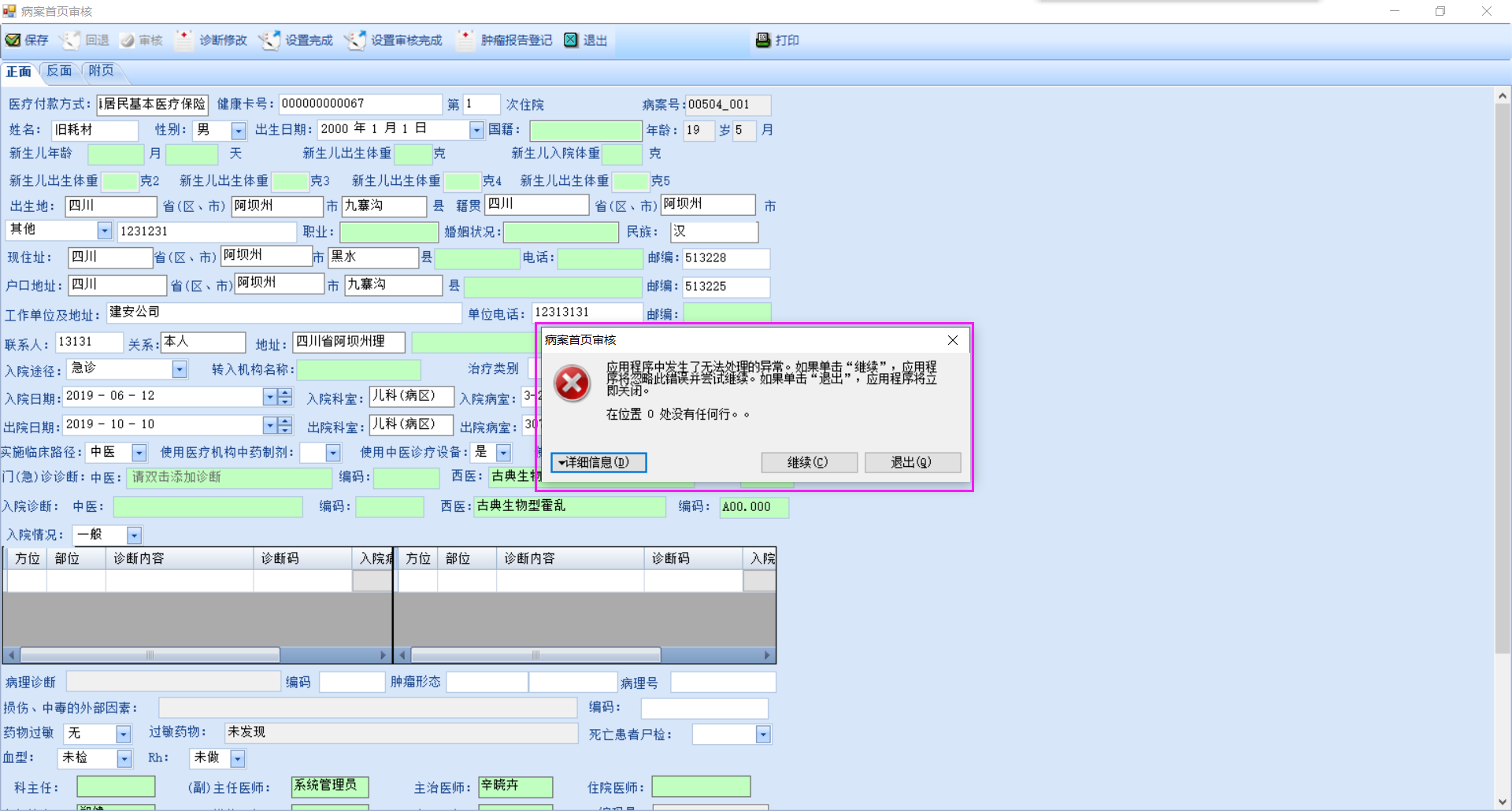1512x811 pixels.
Task: Expand 详细信息(D) in the error dialog
Action: click(x=598, y=462)
